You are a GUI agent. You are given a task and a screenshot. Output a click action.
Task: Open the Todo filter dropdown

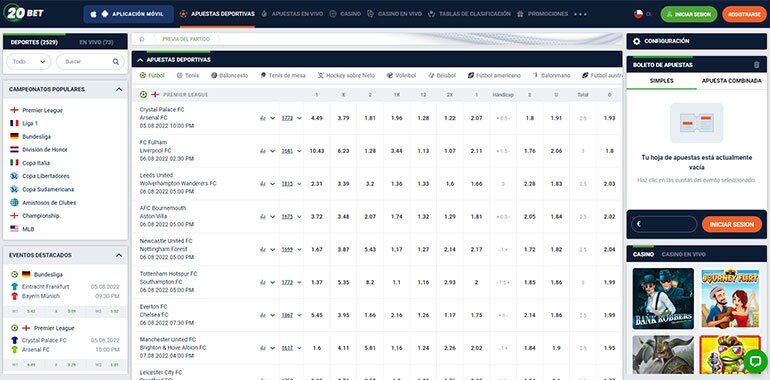click(28, 62)
